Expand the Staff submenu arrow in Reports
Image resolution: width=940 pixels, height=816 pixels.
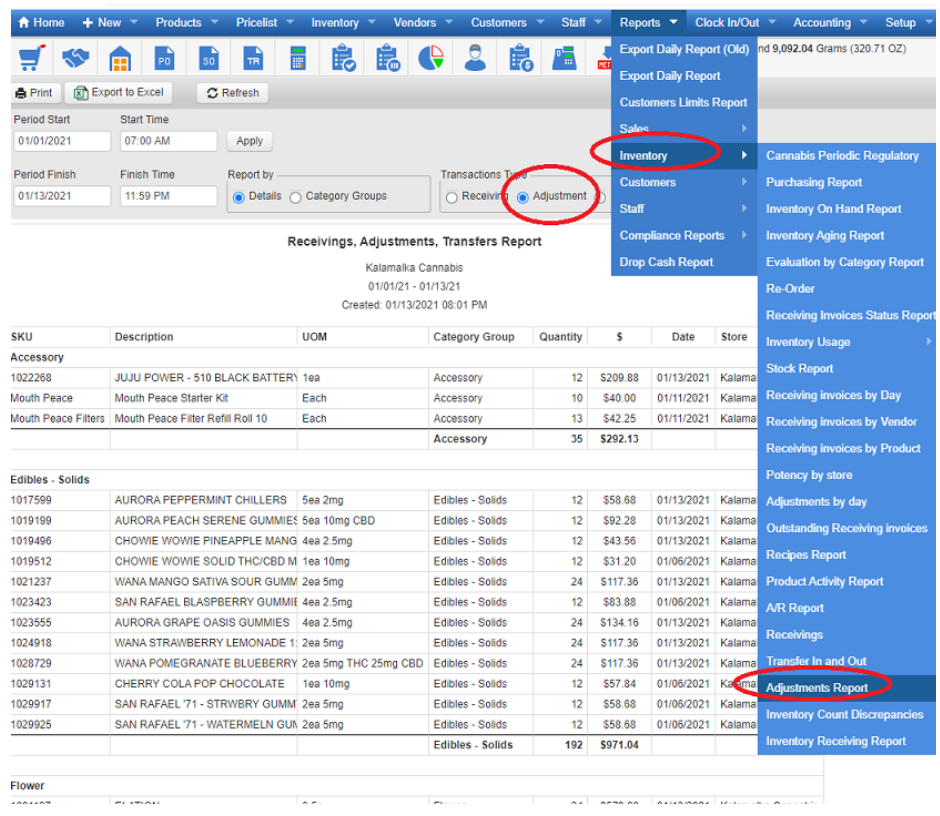click(744, 208)
